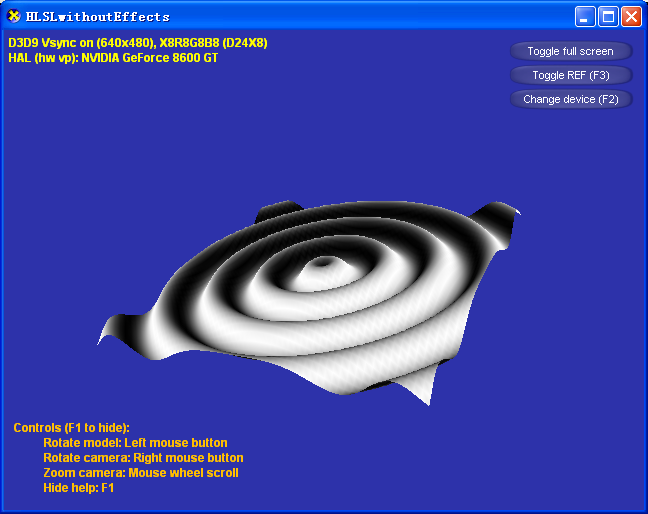Click 'Rotate camera: Right mouse button' help line

[x=143, y=458]
